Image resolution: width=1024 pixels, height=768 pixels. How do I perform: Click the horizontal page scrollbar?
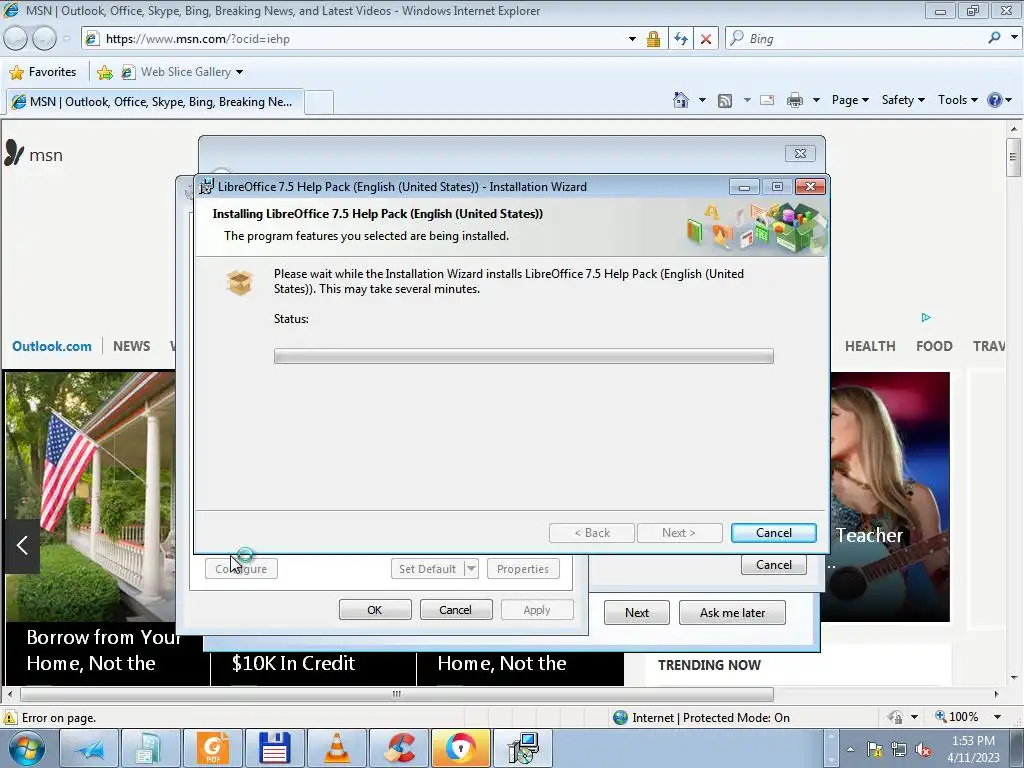pyautogui.click(x=396, y=694)
